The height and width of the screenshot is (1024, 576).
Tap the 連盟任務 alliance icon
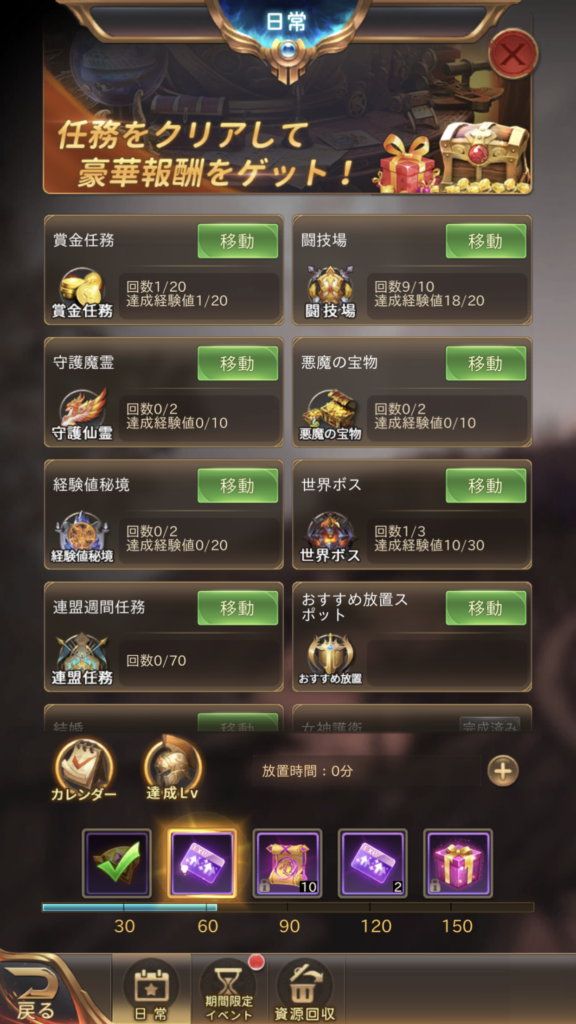82,660
